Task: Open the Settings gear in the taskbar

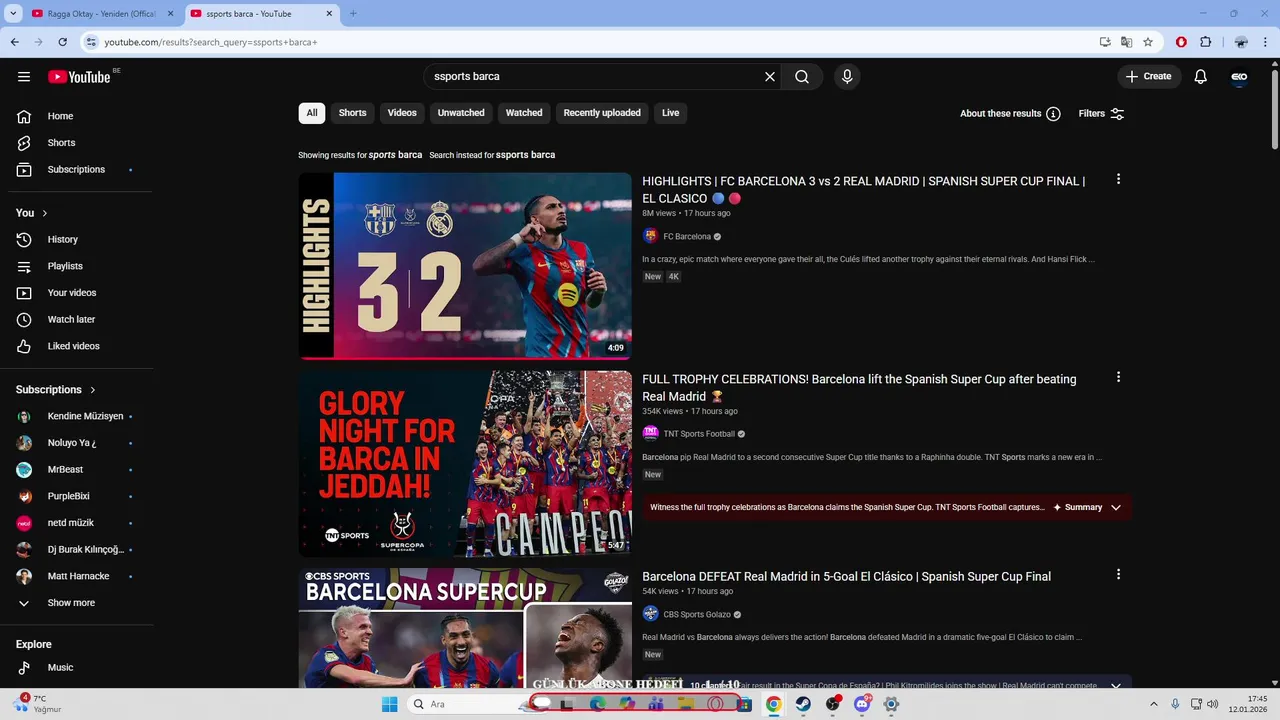Action: pos(891,704)
